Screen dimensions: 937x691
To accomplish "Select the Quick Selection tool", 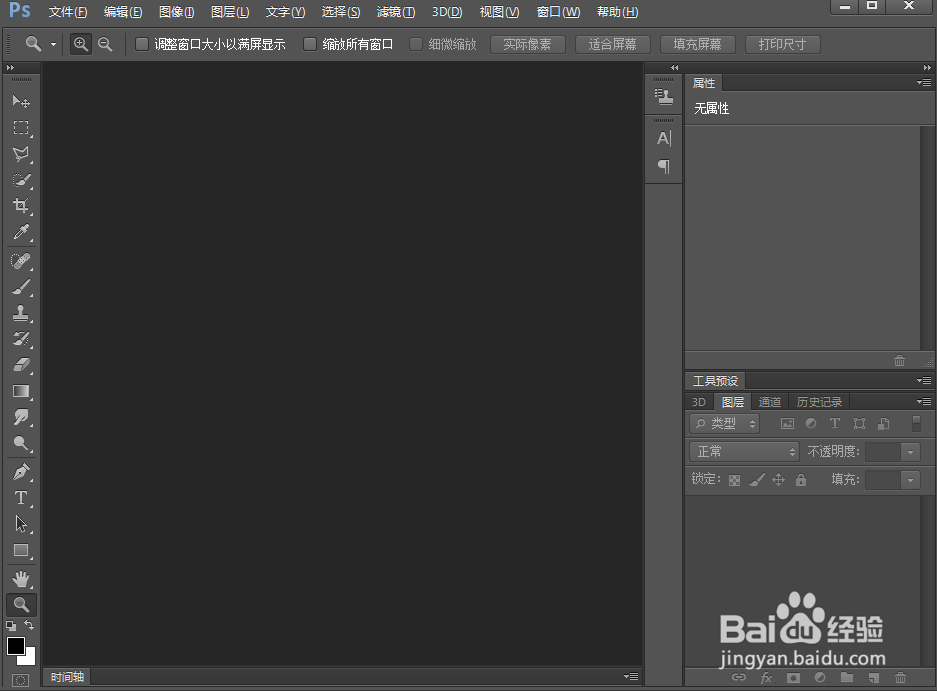I will (x=21, y=180).
